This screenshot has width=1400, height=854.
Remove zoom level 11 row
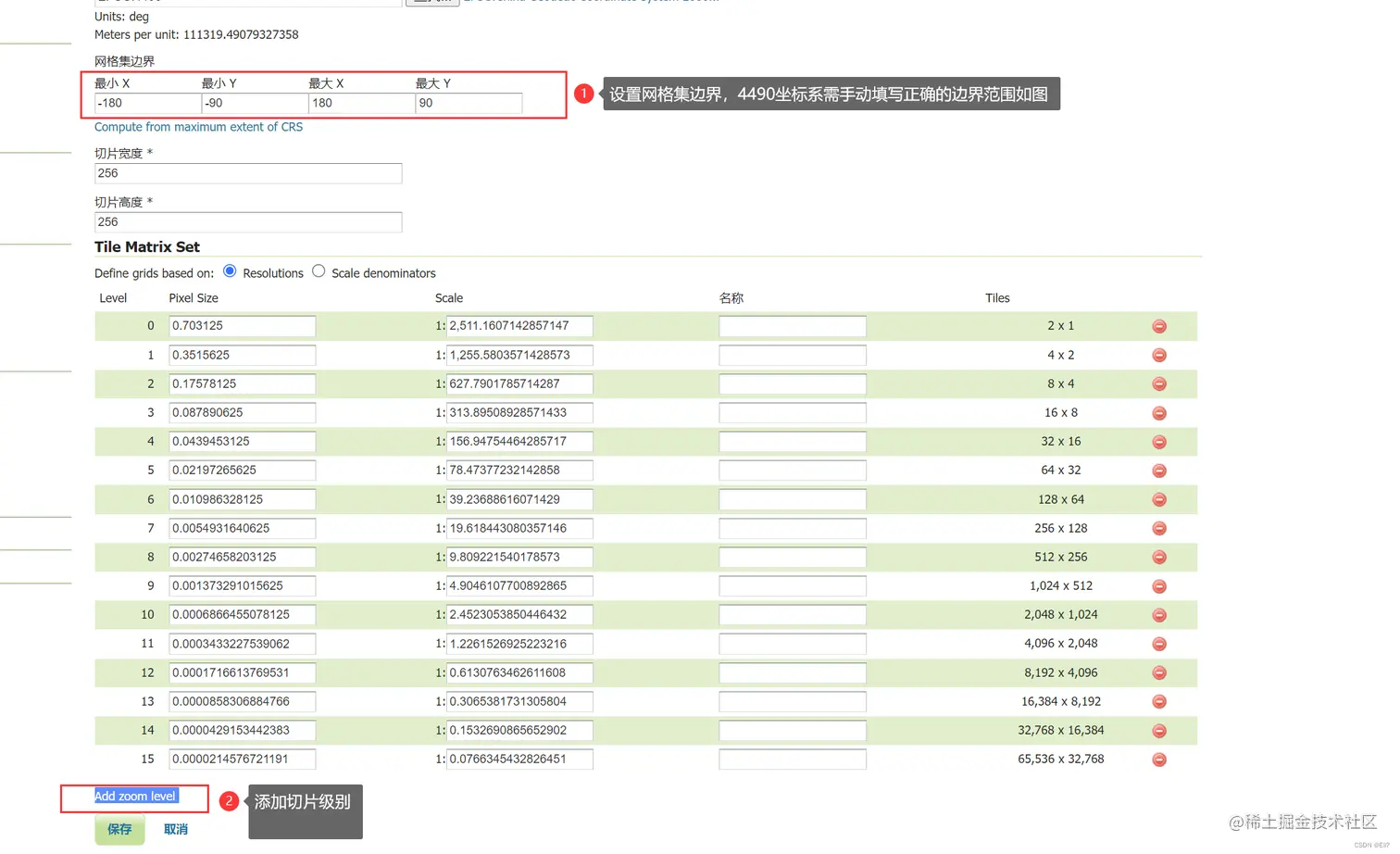click(1158, 644)
